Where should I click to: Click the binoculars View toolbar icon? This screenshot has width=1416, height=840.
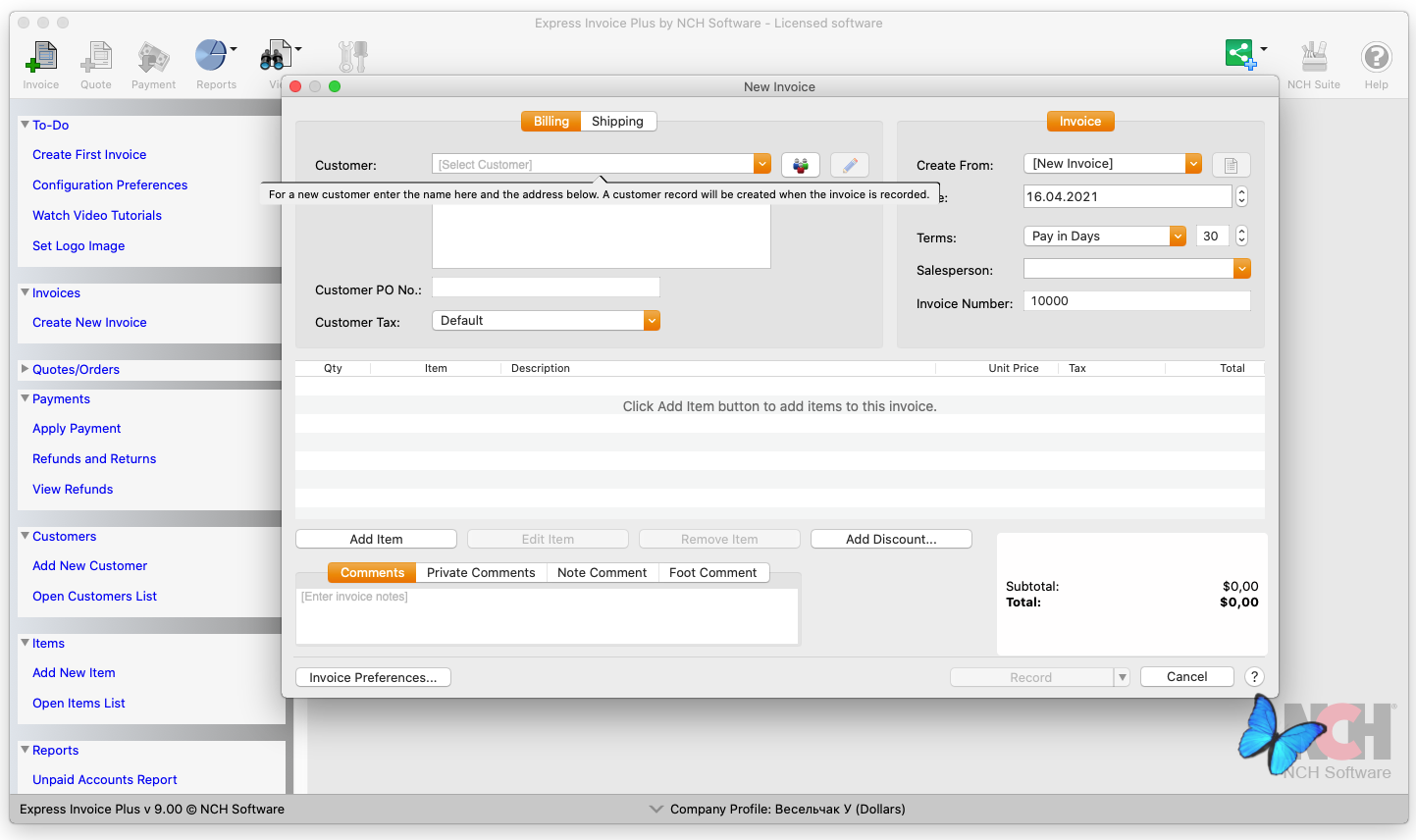pos(276,56)
